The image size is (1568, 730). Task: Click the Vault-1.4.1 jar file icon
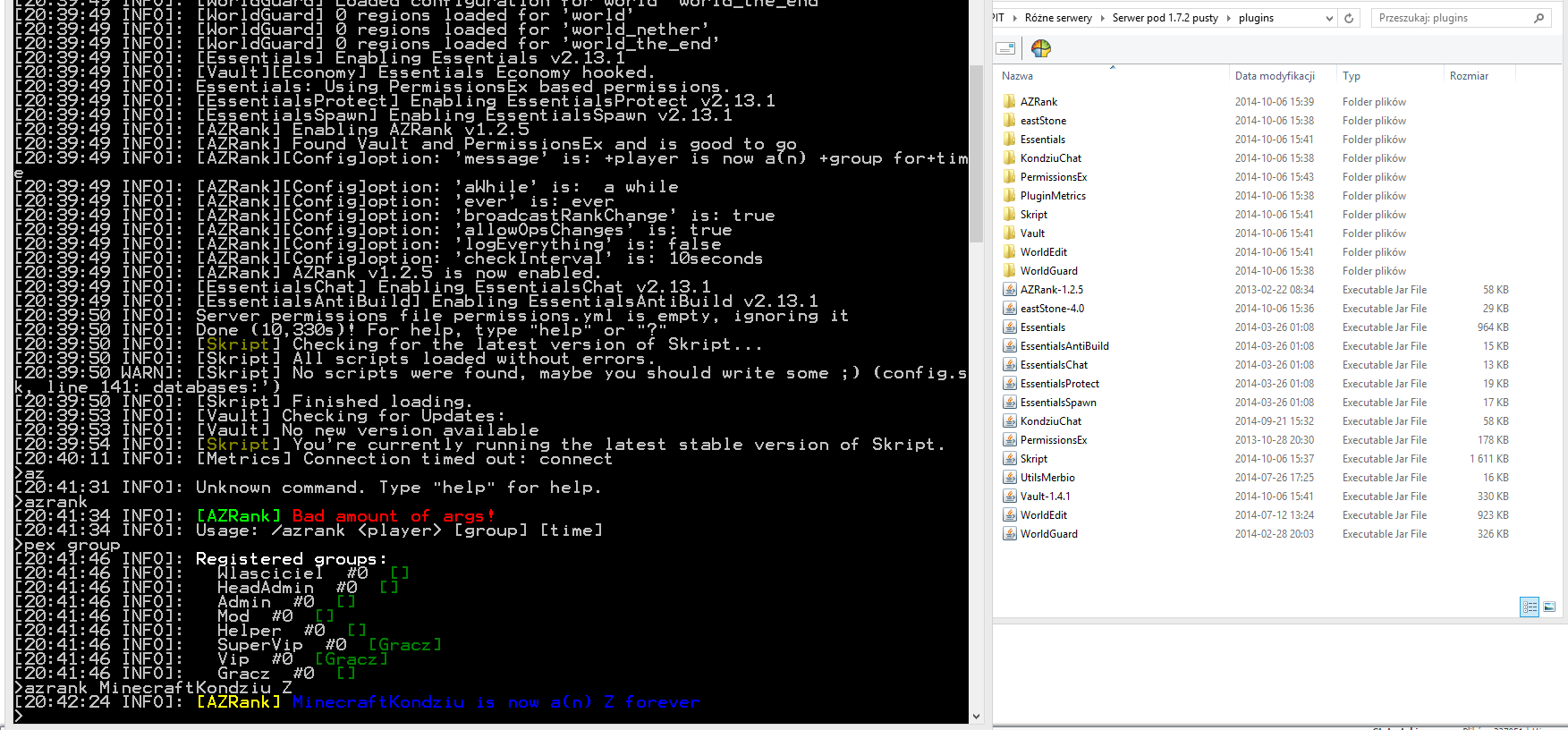coord(1010,497)
